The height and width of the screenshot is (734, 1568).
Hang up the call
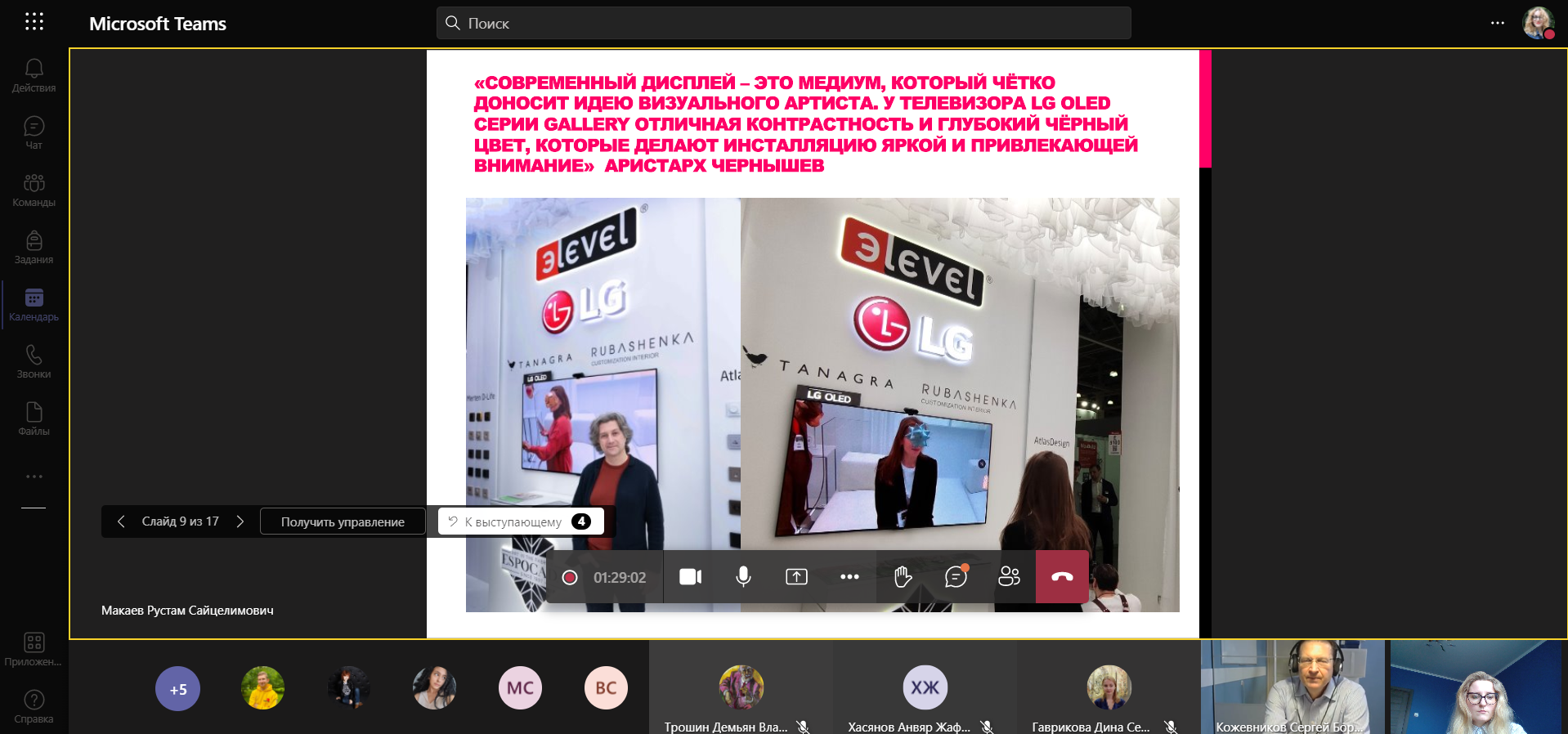click(x=1062, y=577)
